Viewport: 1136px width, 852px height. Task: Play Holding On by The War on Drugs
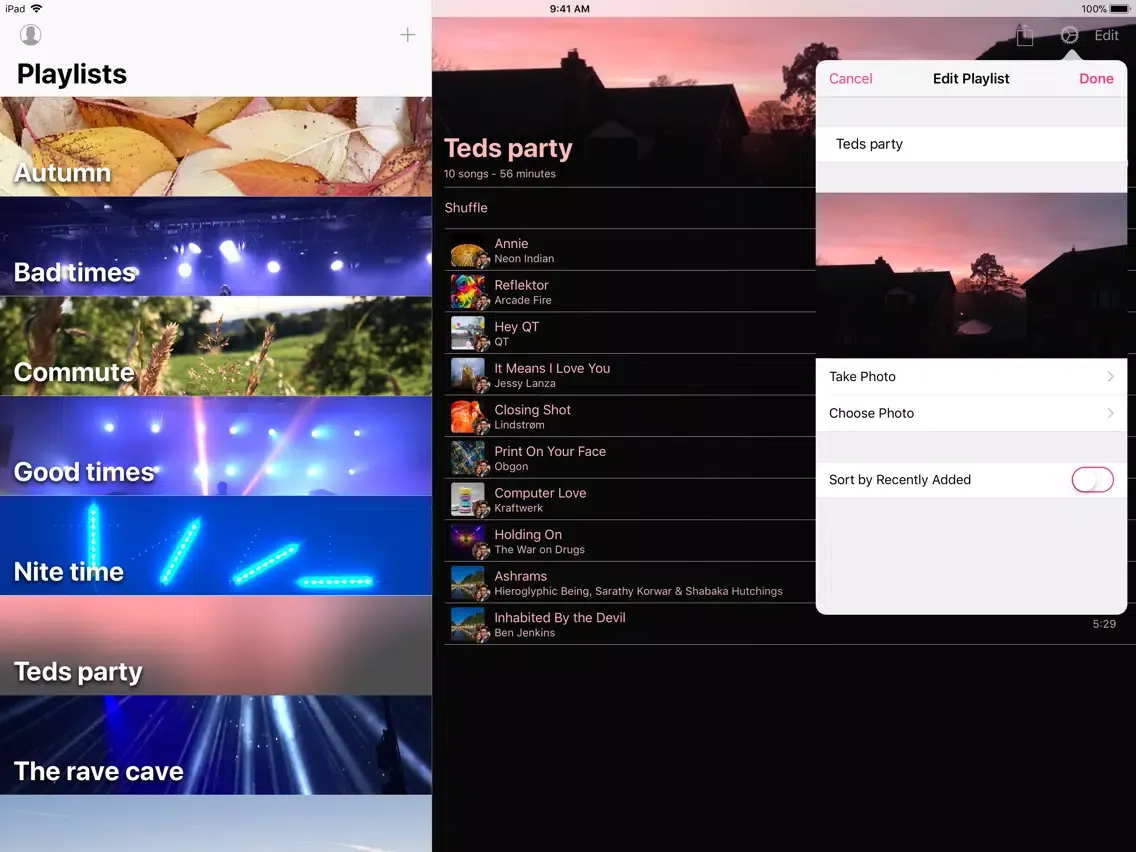click(x=629, y=541)
